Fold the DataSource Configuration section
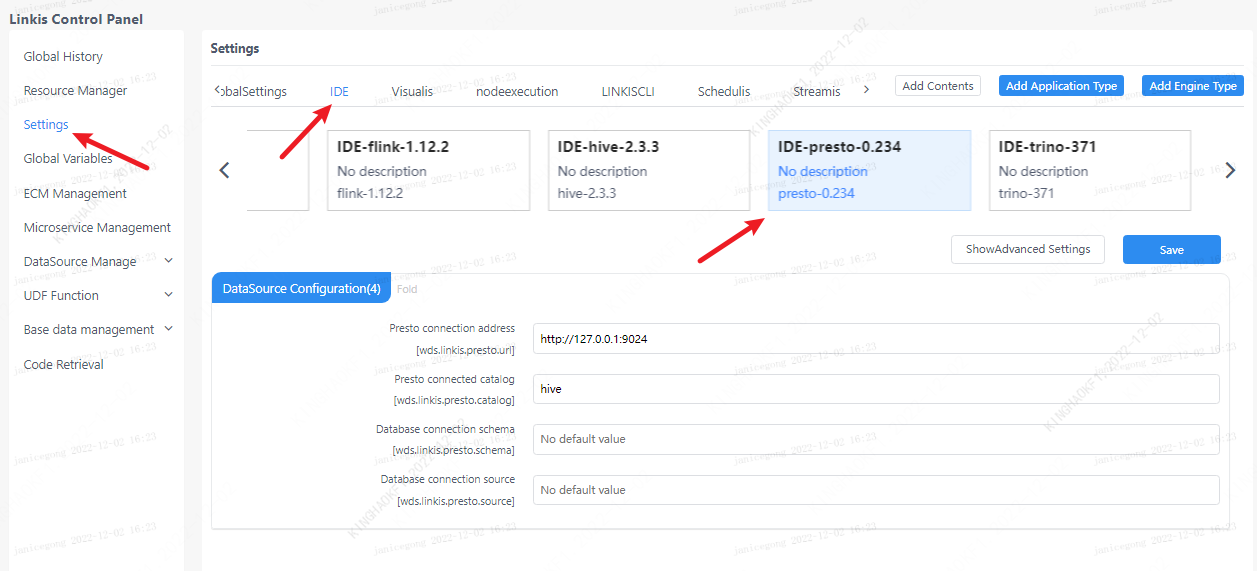The height and width of the screenshot is (571, 1257). (407, 289)
